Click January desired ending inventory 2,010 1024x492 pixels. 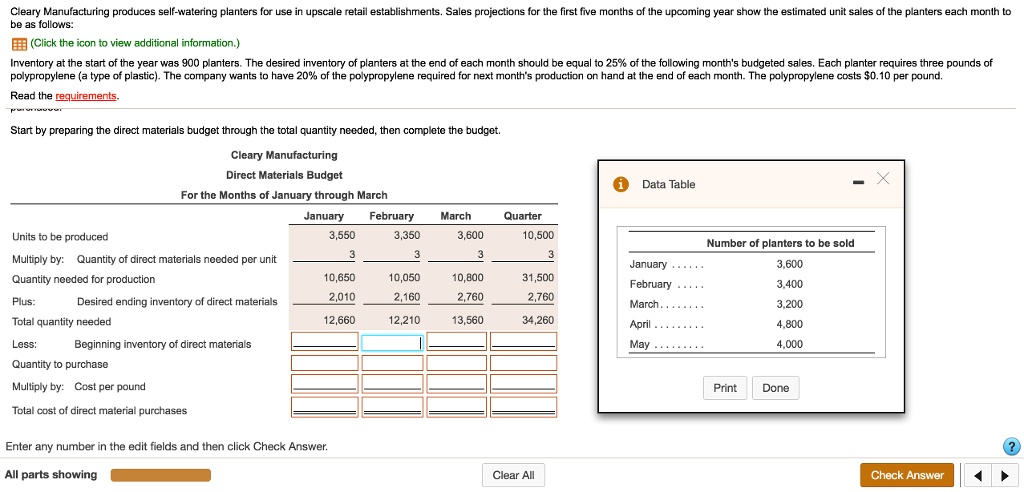coord(342,297)
